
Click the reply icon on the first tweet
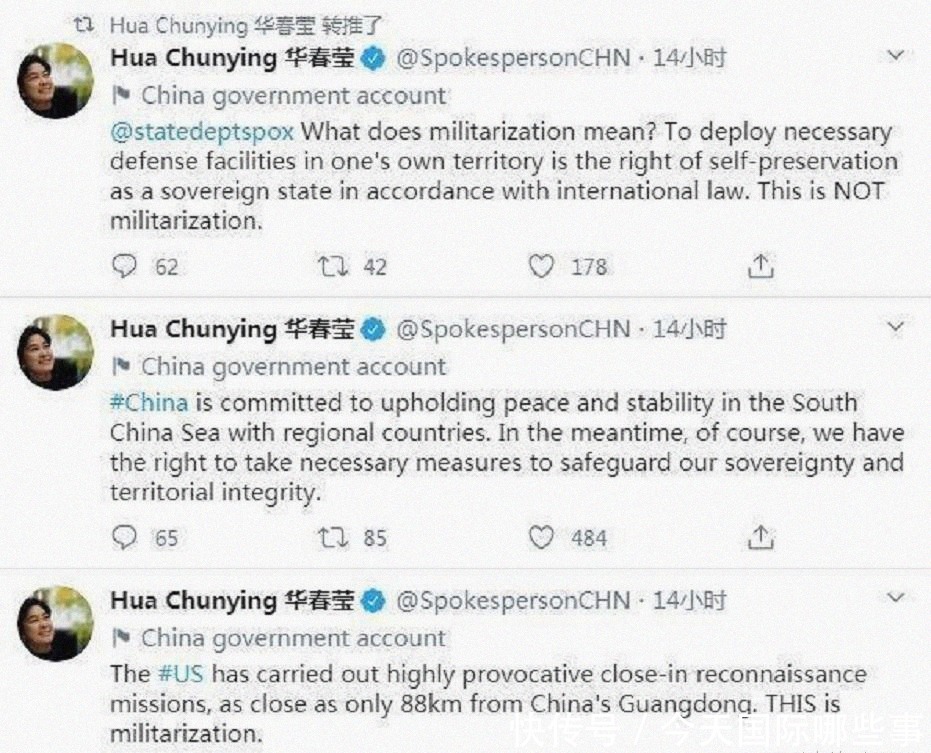click(123, 265)
